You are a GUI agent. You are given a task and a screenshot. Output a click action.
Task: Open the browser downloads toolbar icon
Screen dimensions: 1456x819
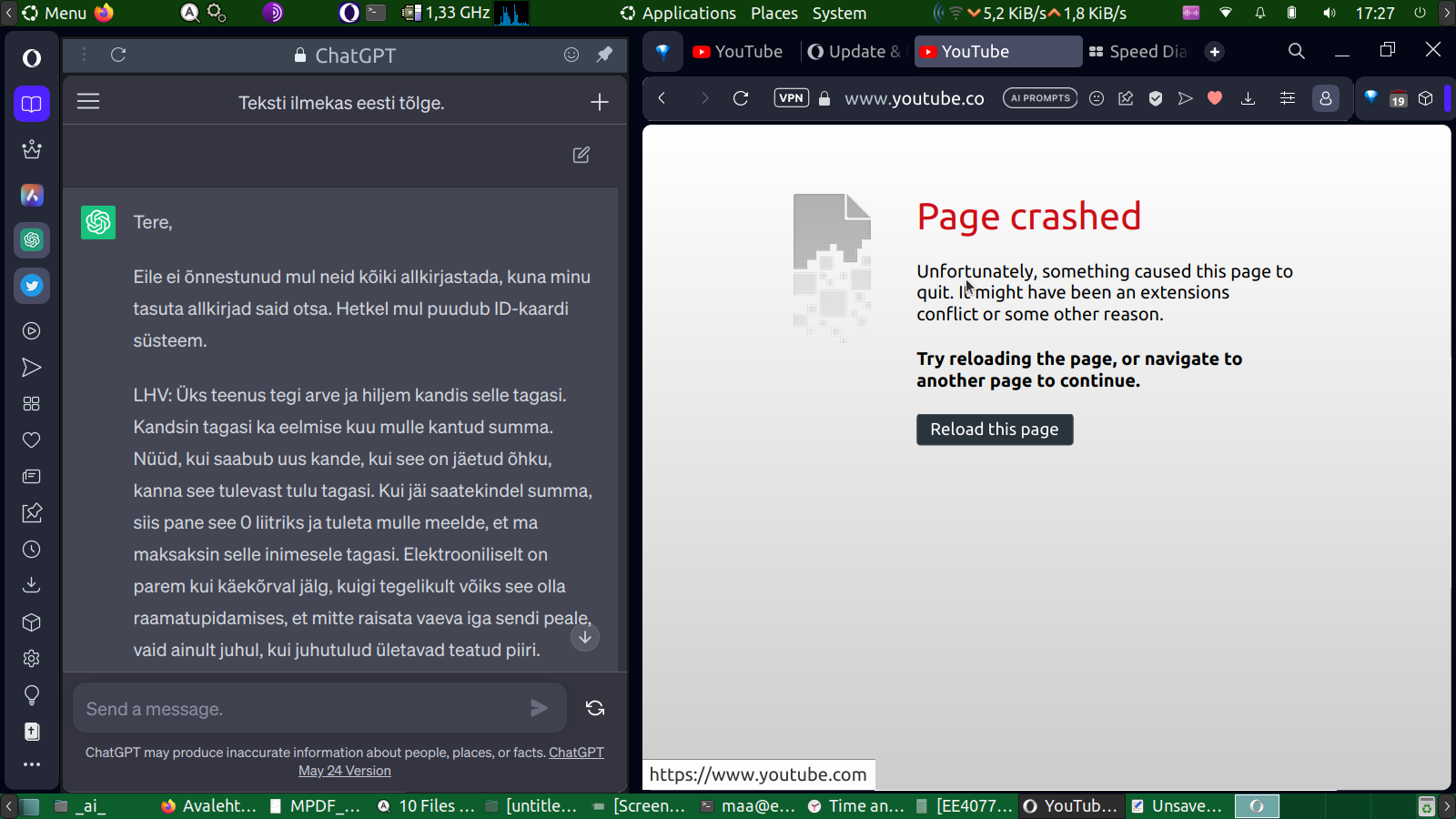[1249, 98]
